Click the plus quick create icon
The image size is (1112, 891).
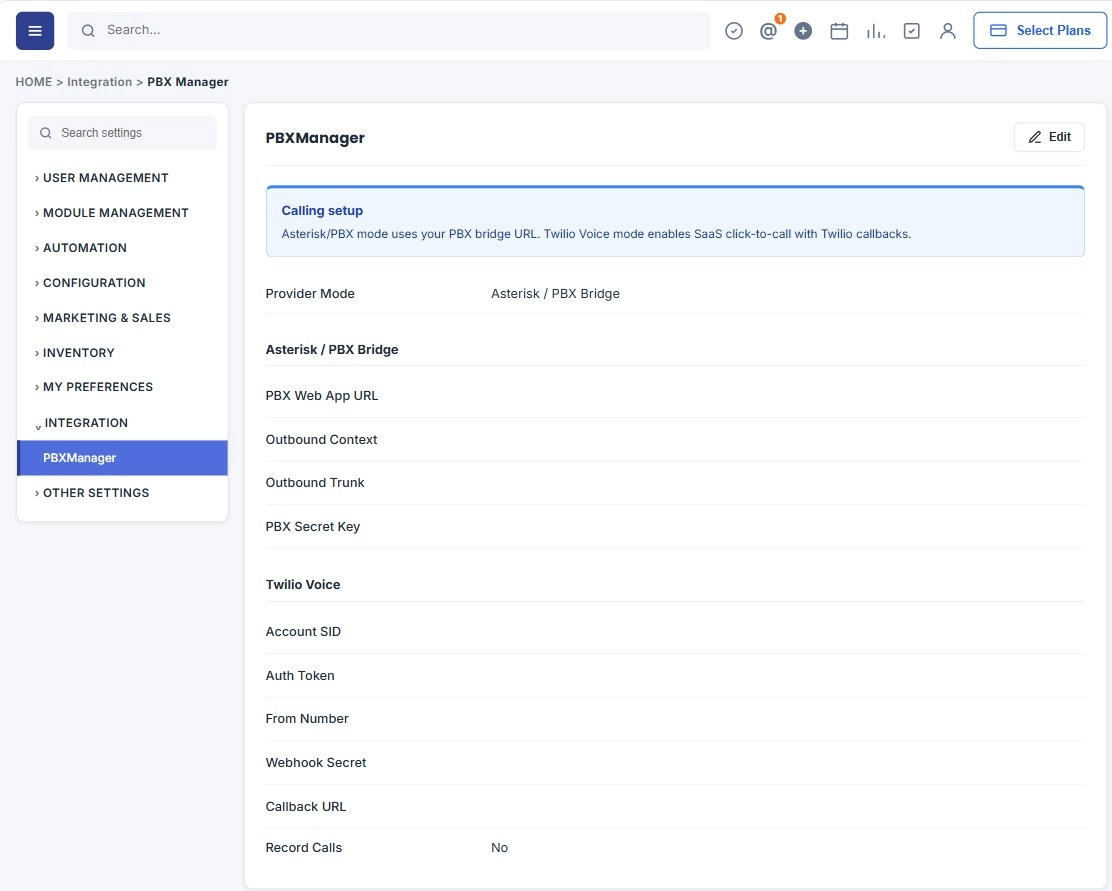[x=803, y=31]
